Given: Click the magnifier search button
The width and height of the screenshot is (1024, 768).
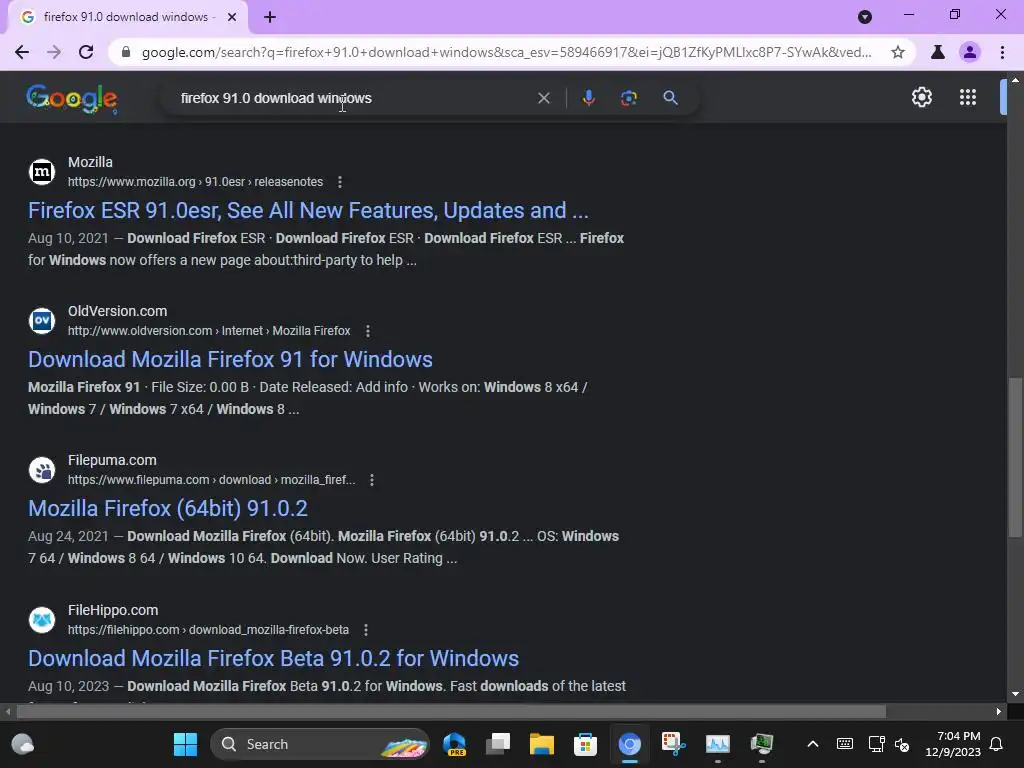Looking at the screenshot, I should [x=670, y=98].
